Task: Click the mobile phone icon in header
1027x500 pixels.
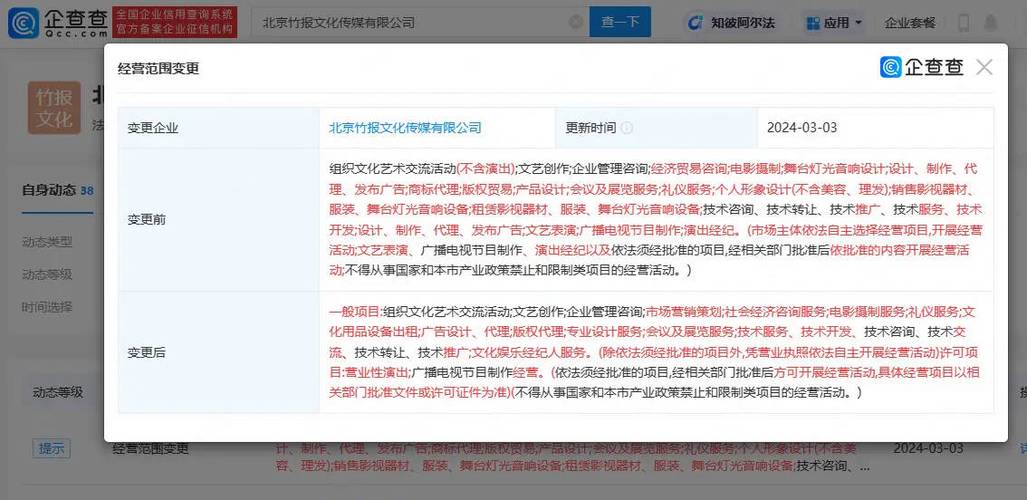Action: tap(963, 23)
